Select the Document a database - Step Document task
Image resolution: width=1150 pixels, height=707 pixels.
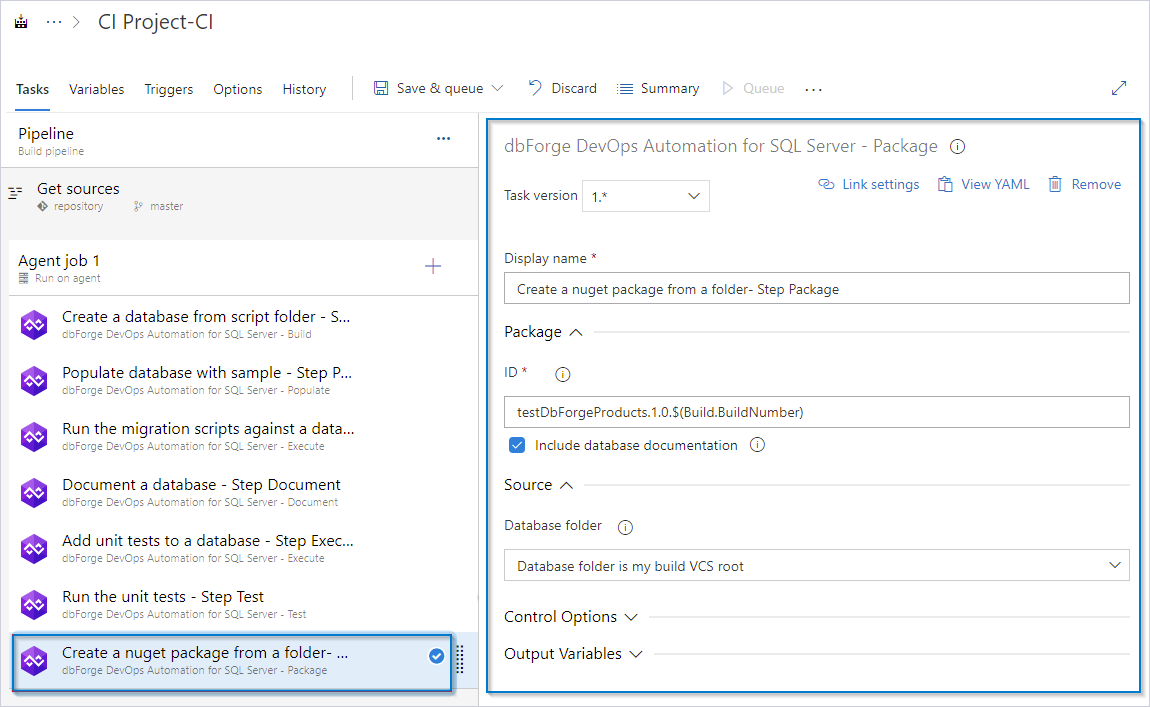tap(243, 492)
